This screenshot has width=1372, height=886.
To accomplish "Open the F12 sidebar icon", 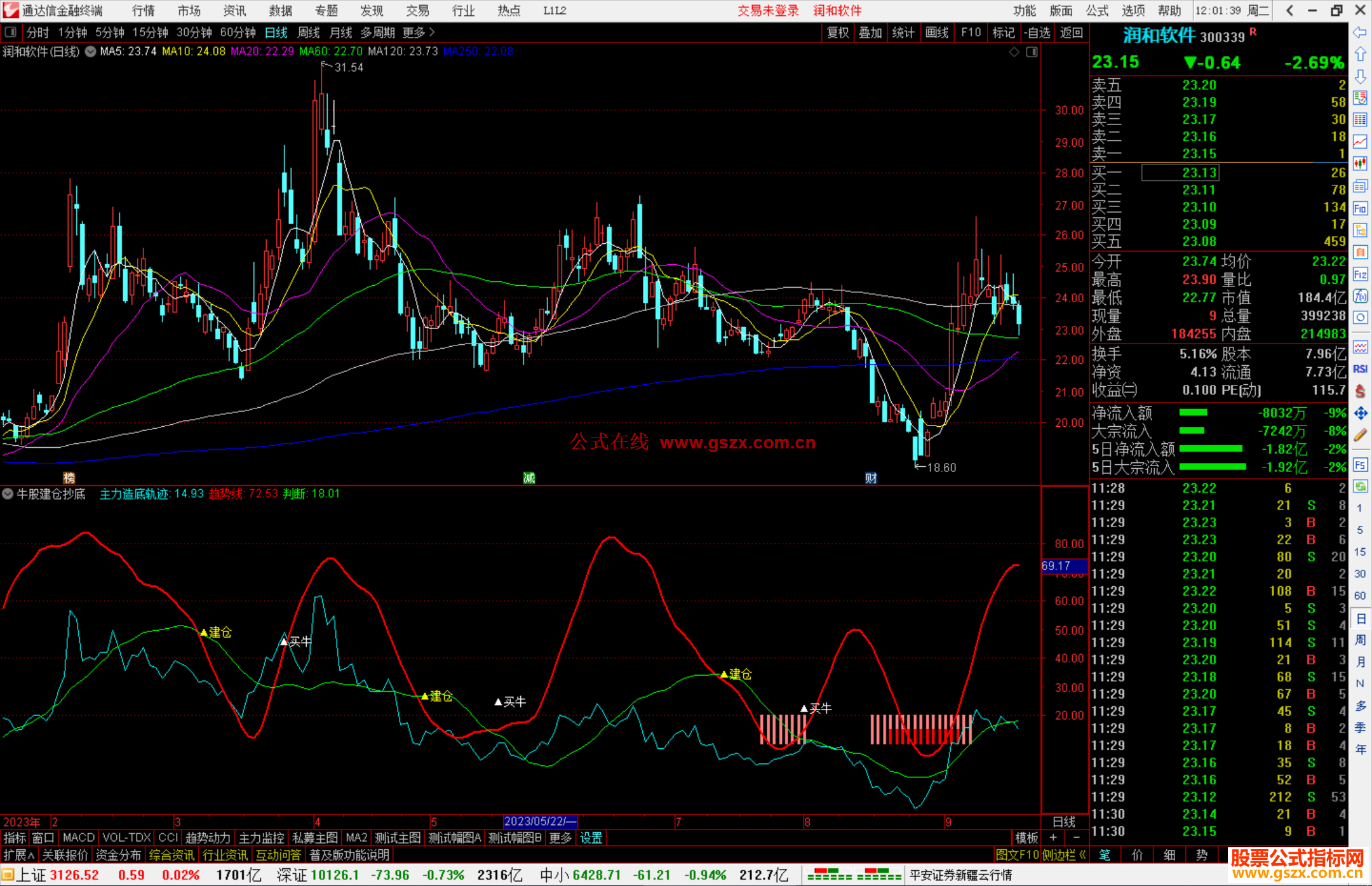I will coord(1360,274).
